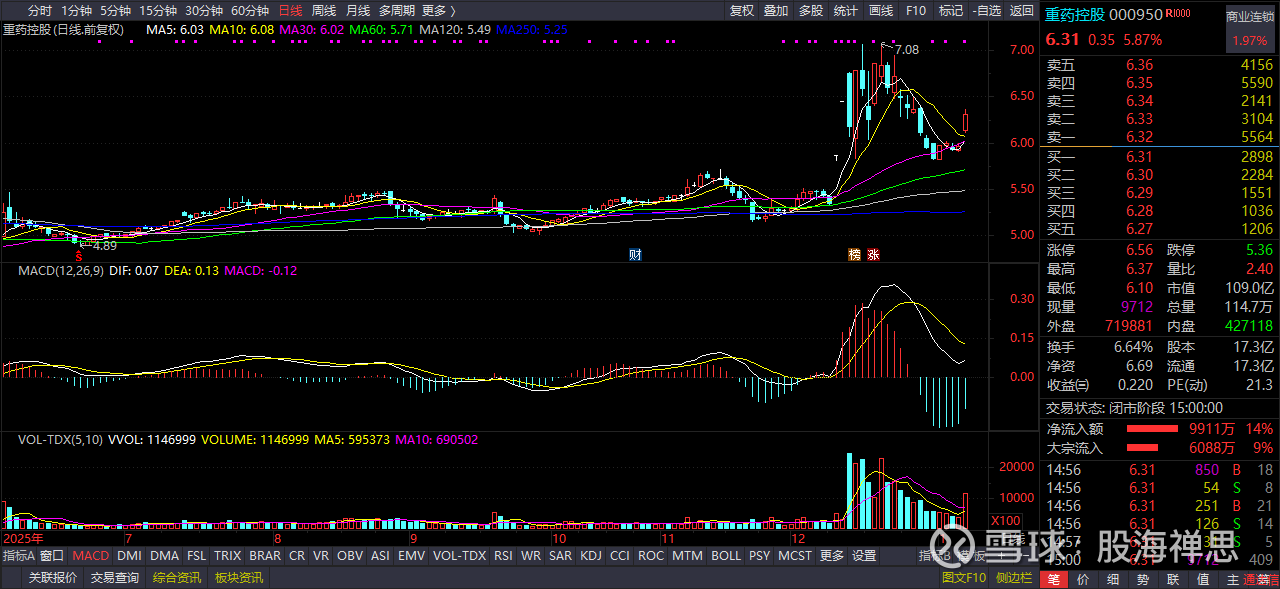Click the red 榜 marker on the chart
Screen dimensions: 1280x589
(855, 254)
